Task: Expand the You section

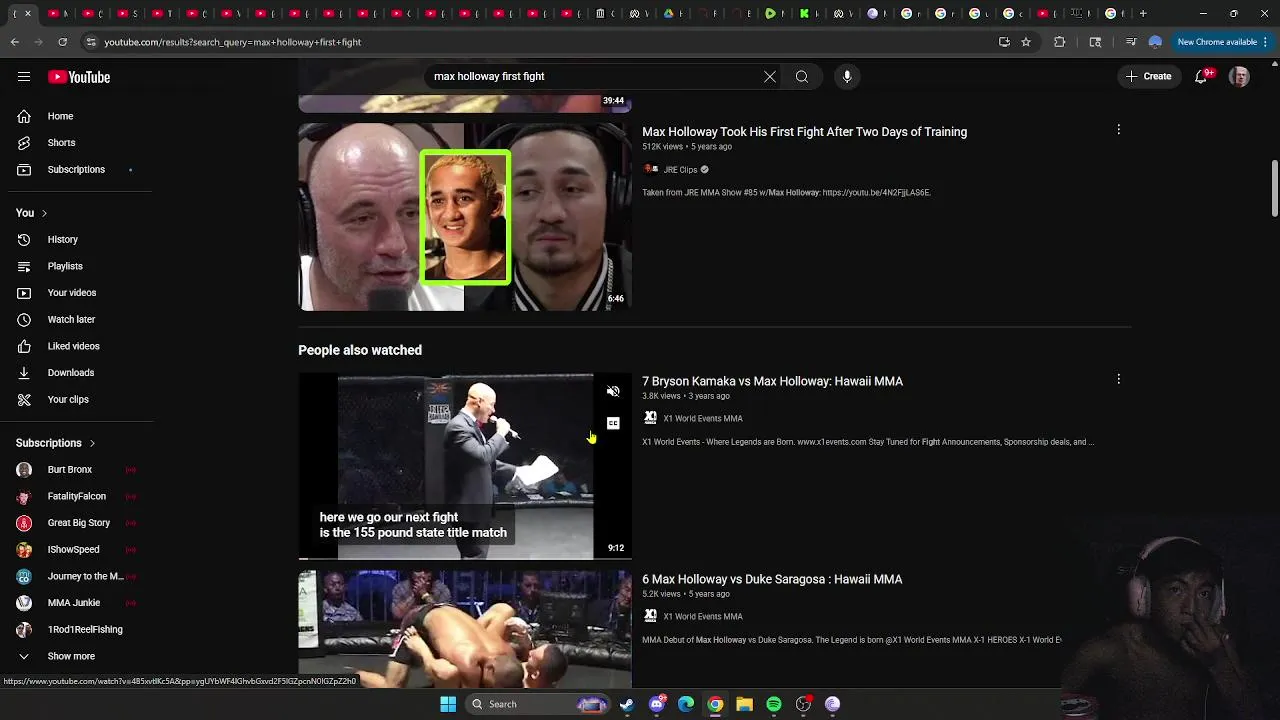Action: tap(32, 213)
